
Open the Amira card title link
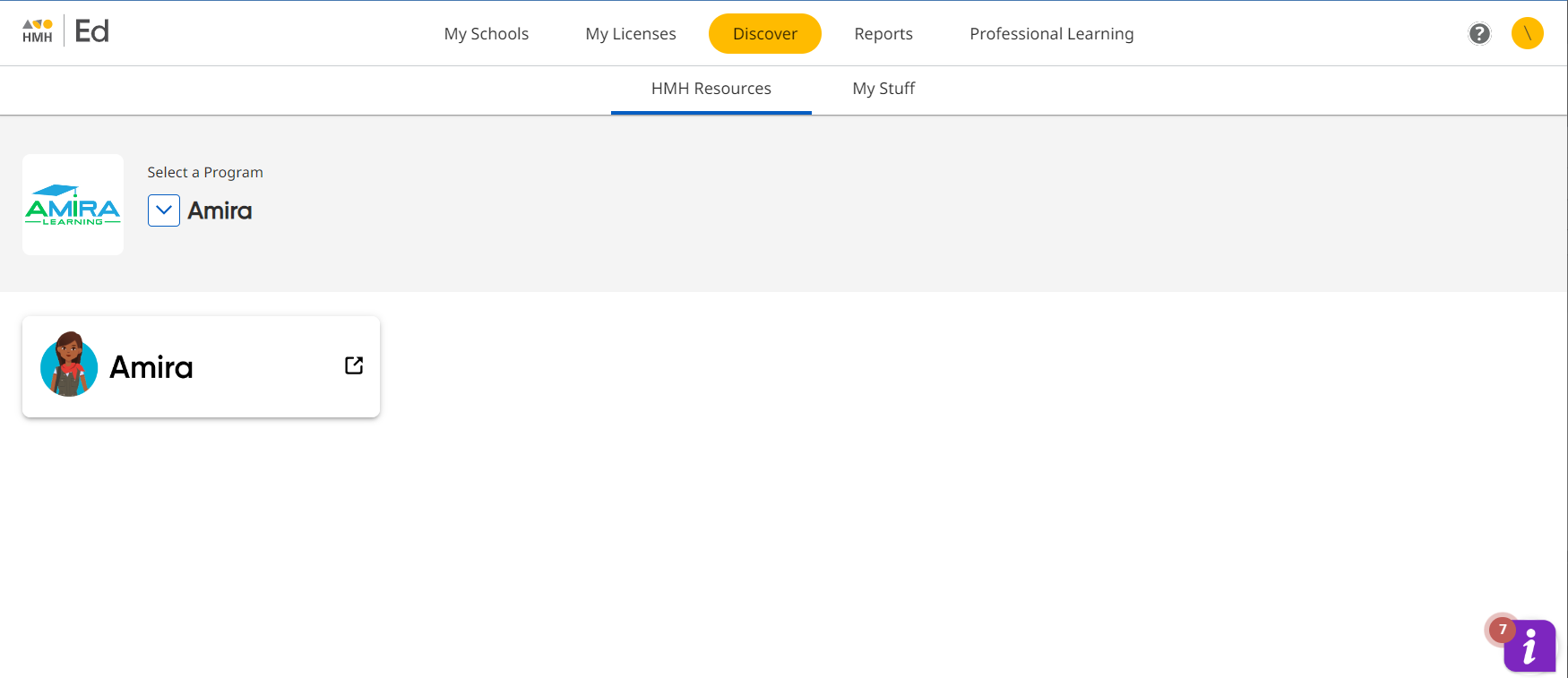(151, 367)
